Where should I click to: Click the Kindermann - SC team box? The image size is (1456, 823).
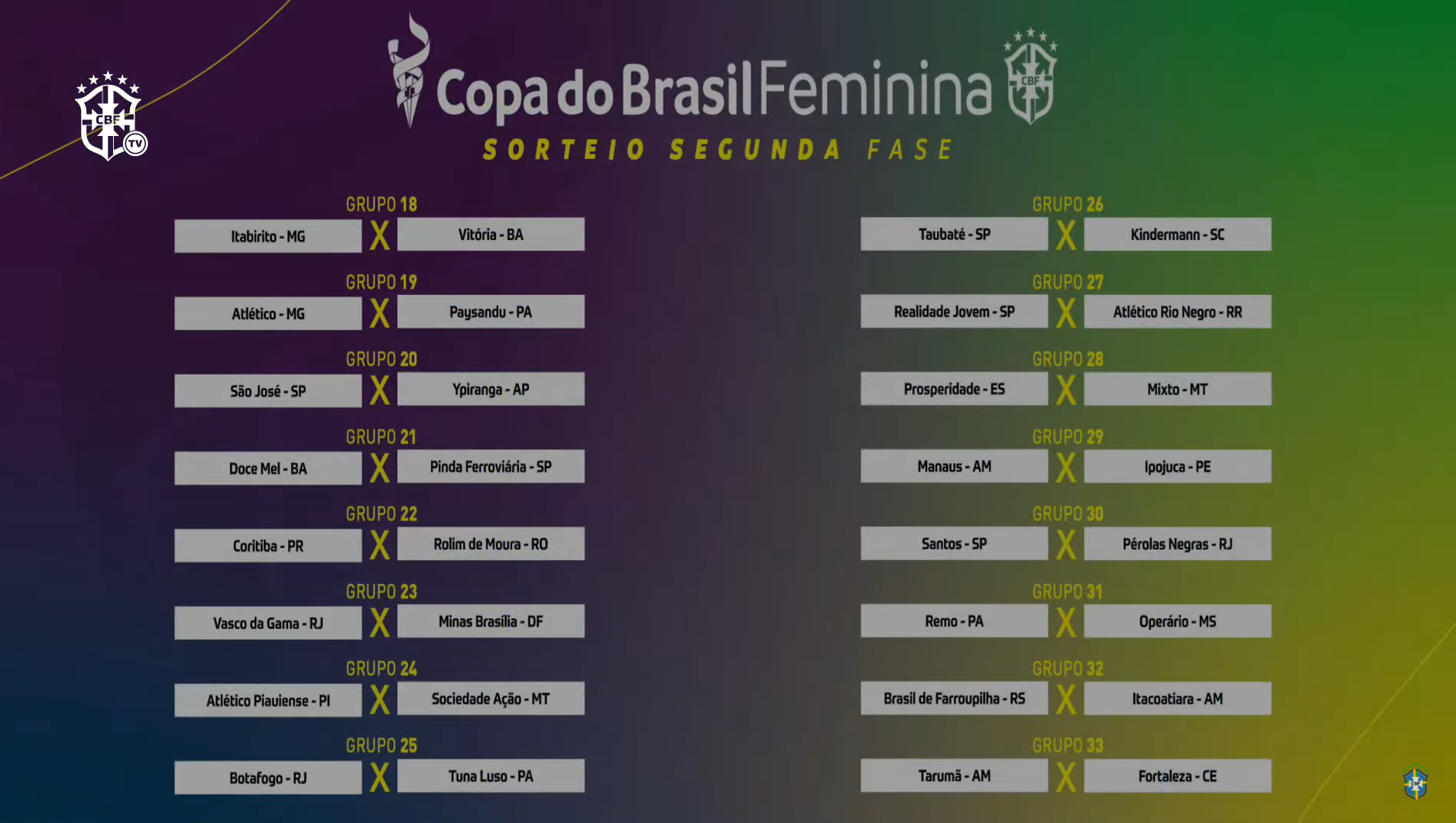(x=1178, y=235)
